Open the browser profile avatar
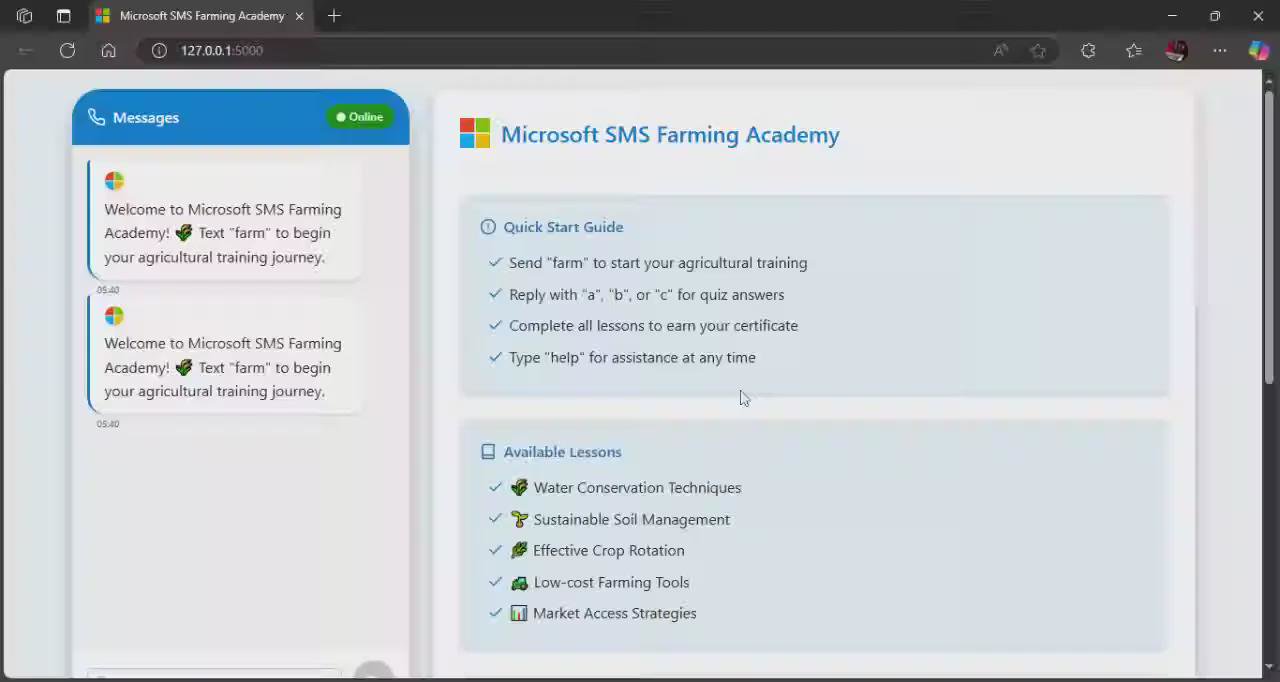The image size is (1280, 682). (x=1176, y=50)
